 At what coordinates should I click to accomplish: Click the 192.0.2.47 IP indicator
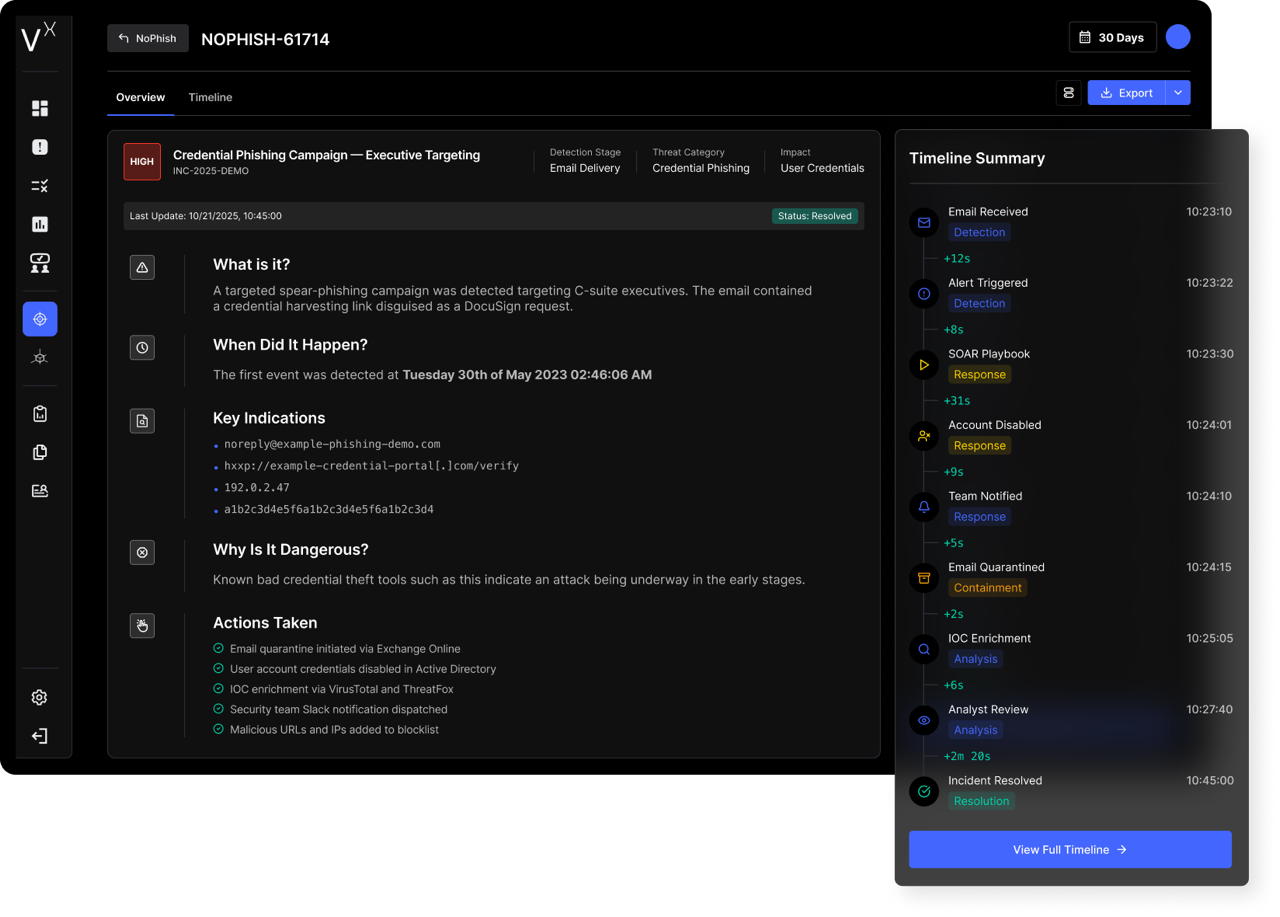tap(257, 488)
